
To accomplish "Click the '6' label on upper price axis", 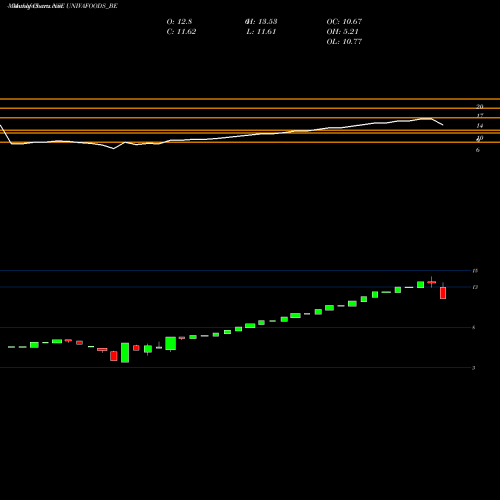I will pyautogui.click(x=478, y=150).
